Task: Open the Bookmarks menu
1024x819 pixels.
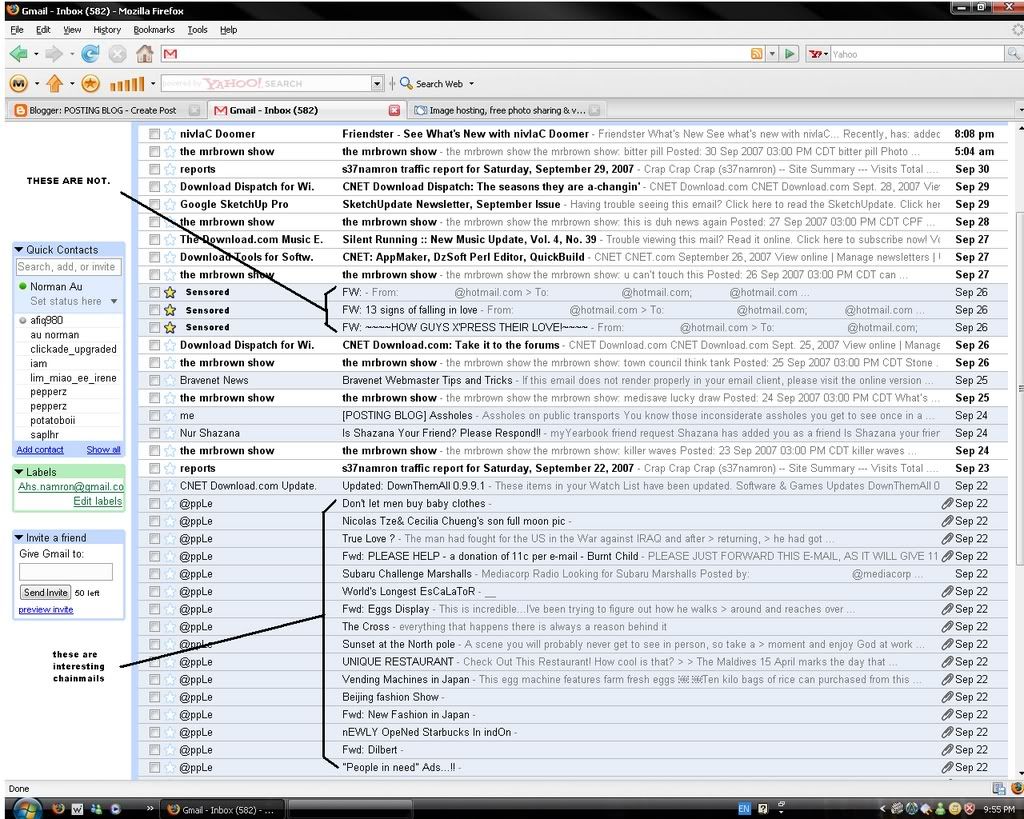Action: (x=154, y=29)
